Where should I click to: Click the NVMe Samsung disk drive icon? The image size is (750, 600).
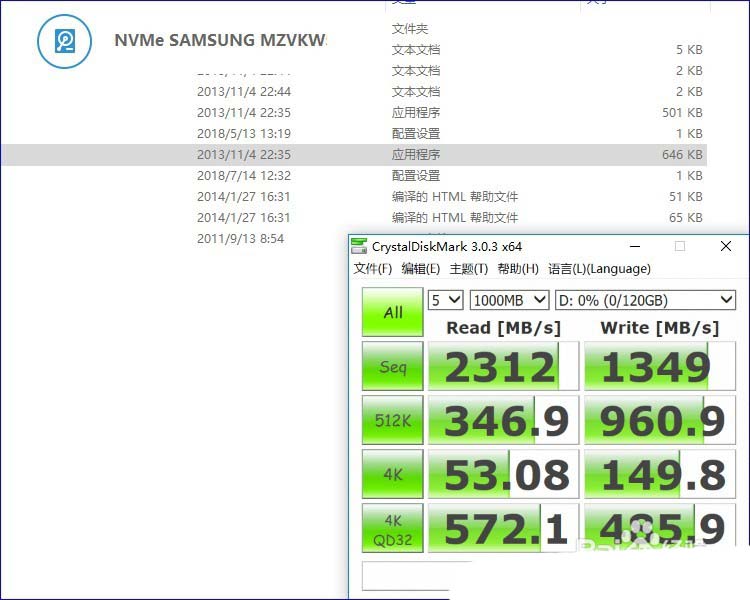click(65, 41)
